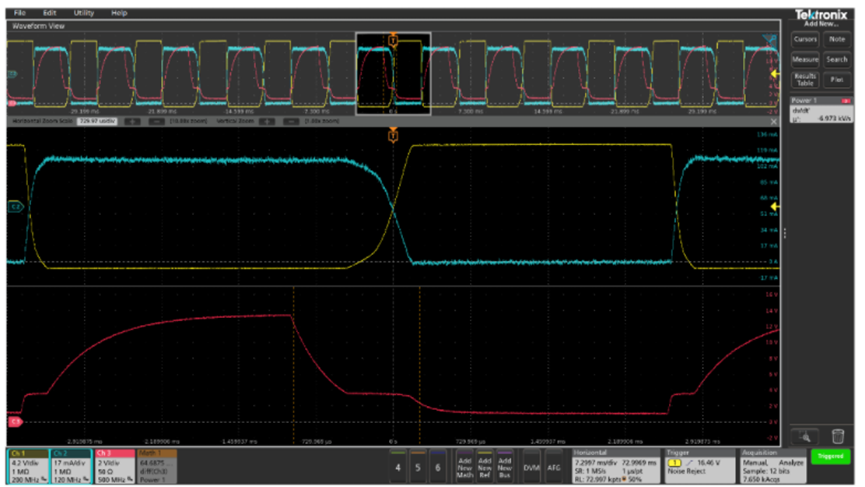Image resolution: width=865 pixels, height=487 pixels.
Task: Enable the DVM function
Action: pos(531,466)
